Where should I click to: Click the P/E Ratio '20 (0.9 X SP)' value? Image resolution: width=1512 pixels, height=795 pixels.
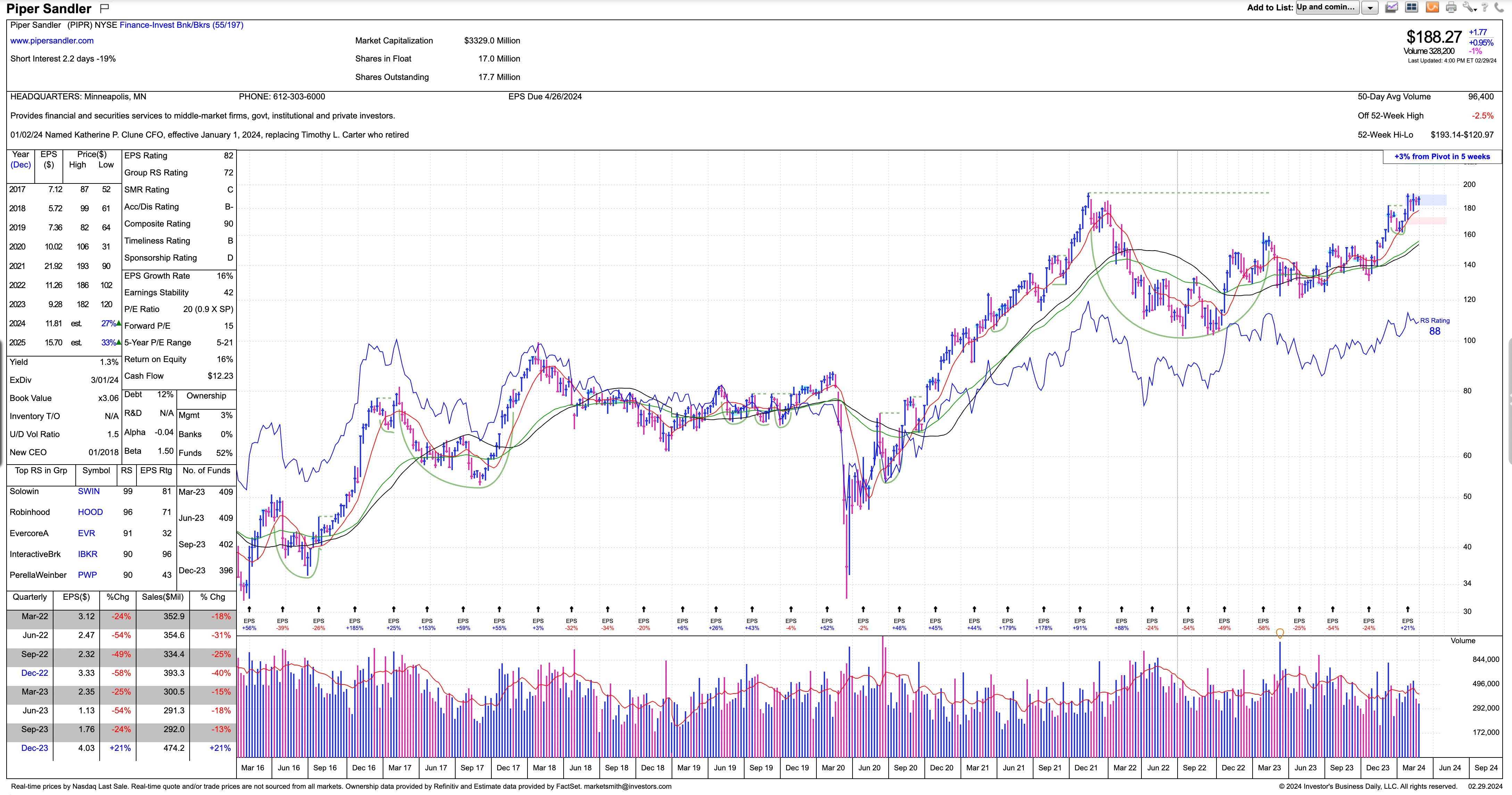pyautogui.click(x=208, y=310)
